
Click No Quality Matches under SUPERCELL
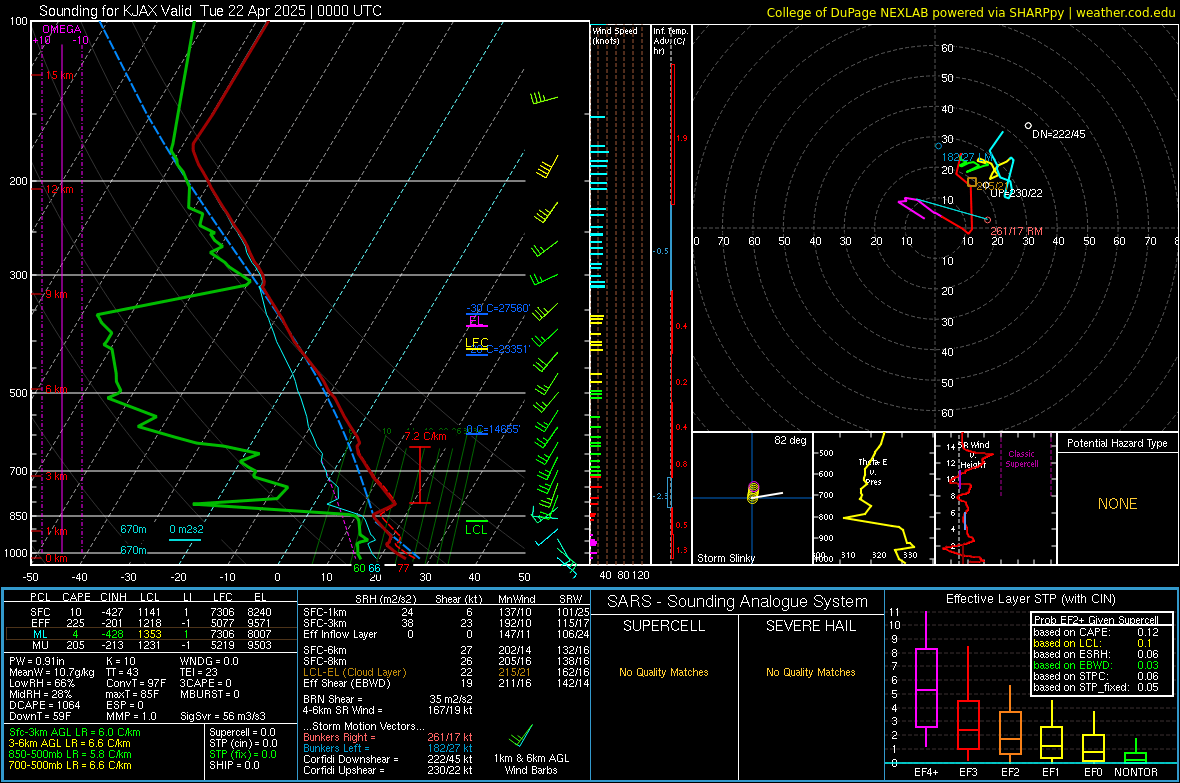point(664,672)
